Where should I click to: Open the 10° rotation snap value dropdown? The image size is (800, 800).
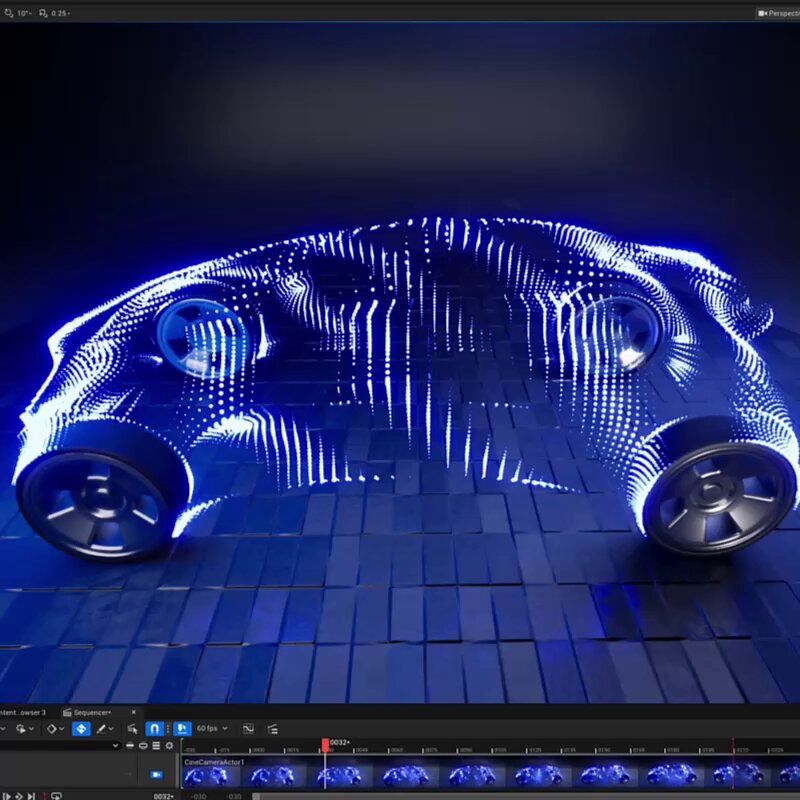(24, 13)
